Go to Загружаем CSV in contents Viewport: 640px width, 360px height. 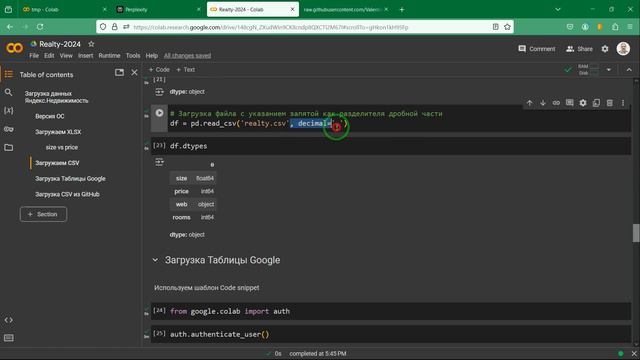[x=57, y=163]
